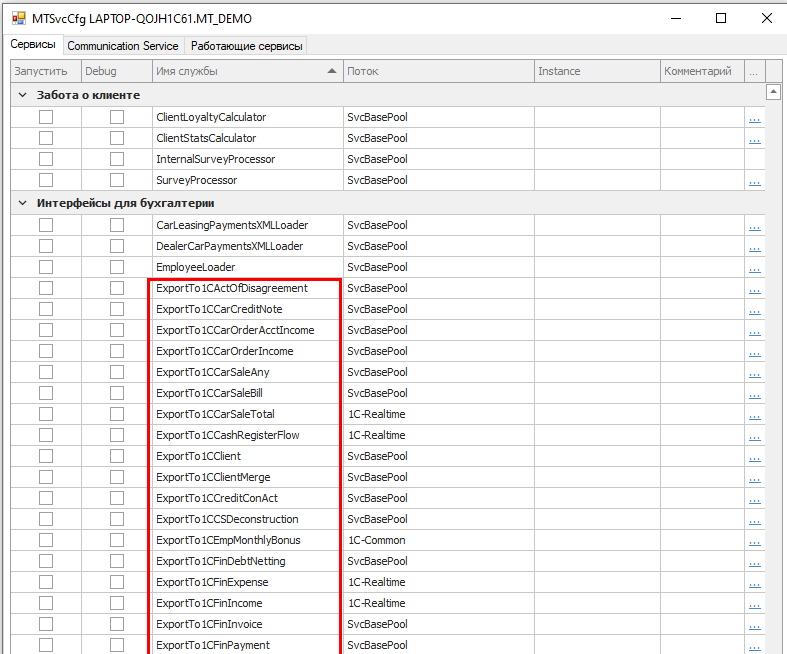Viewport: 787px width, 654px height.
Task: Click scrollbar up arrow at top right
Action: coord(773,92)
